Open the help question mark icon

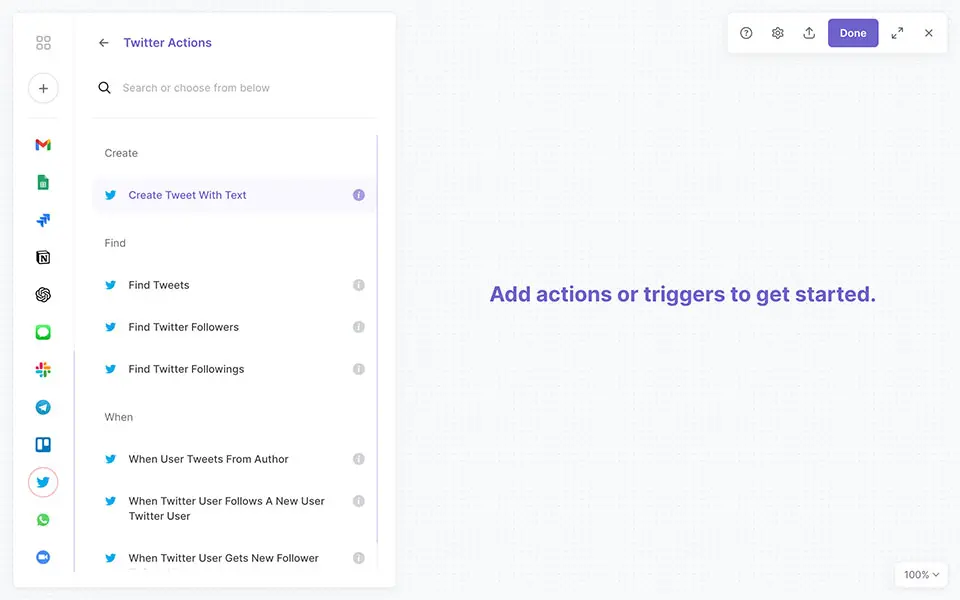click(746, 33)
